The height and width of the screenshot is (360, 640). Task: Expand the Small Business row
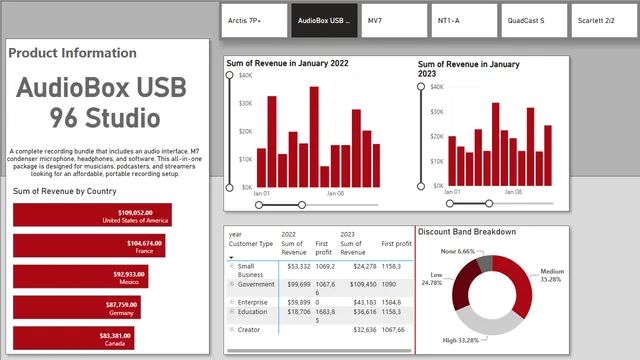(x=232, y=266)
